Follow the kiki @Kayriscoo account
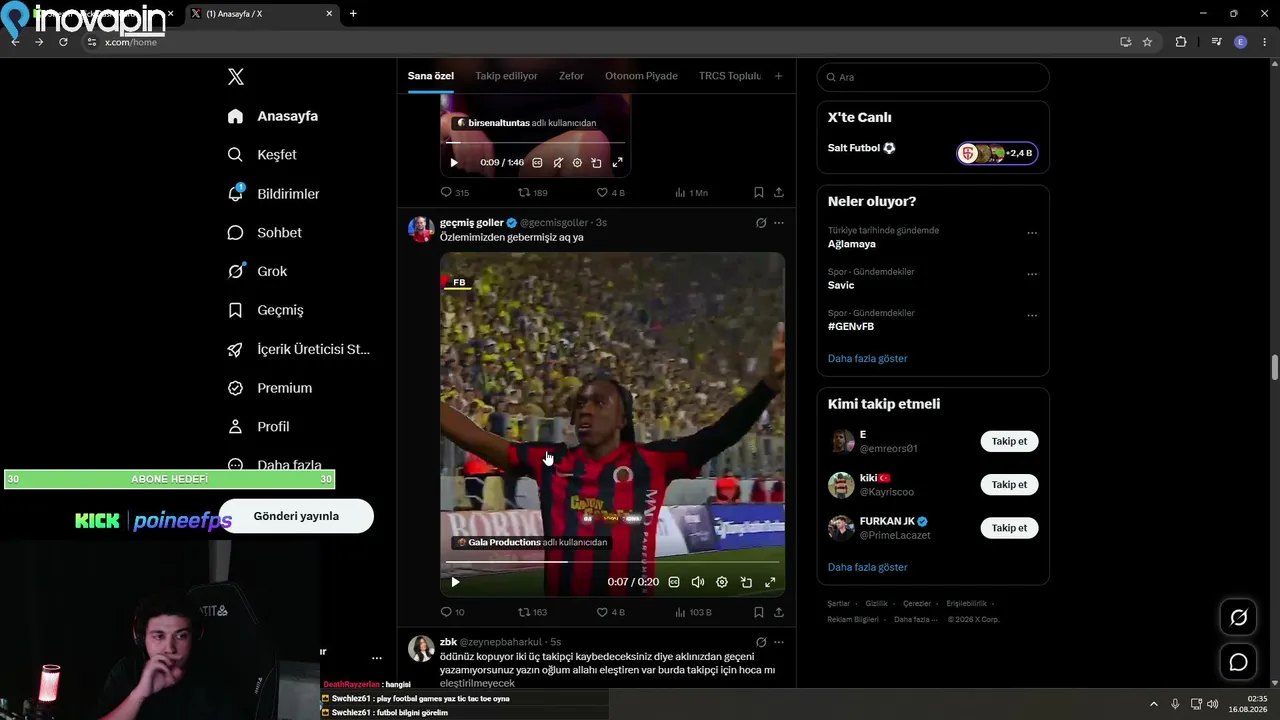This screenshot has width=1280, height=720. tap(1009, 484)
